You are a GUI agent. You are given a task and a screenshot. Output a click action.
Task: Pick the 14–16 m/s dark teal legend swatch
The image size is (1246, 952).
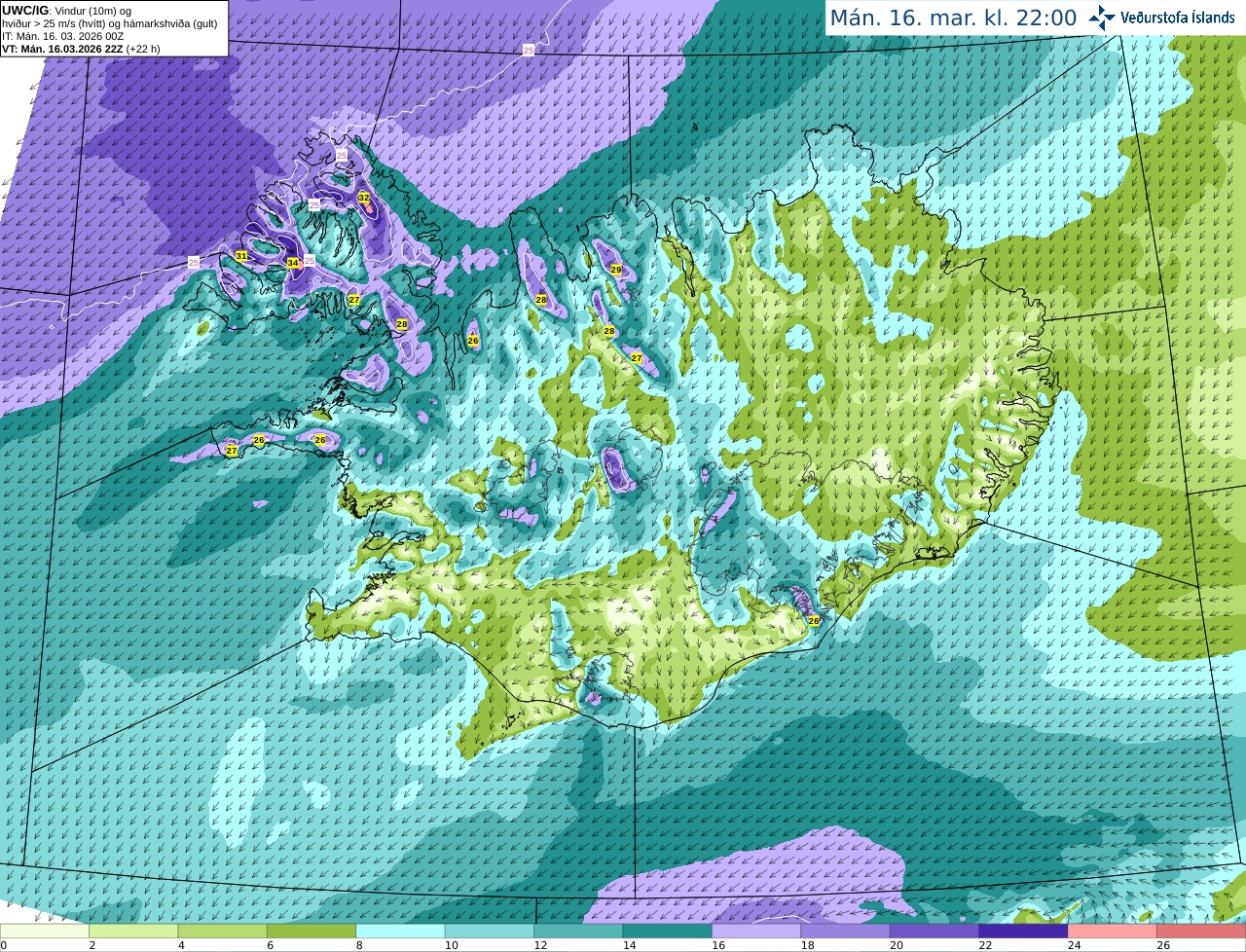pos(668,932)
